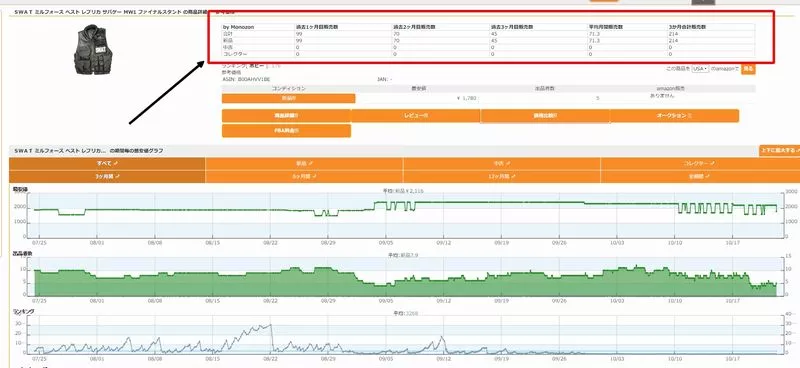Viewport: 800px width, 368px height.
Task: Click the 平均:新品 ¥2,116 chart label
Action: (403, 191)
